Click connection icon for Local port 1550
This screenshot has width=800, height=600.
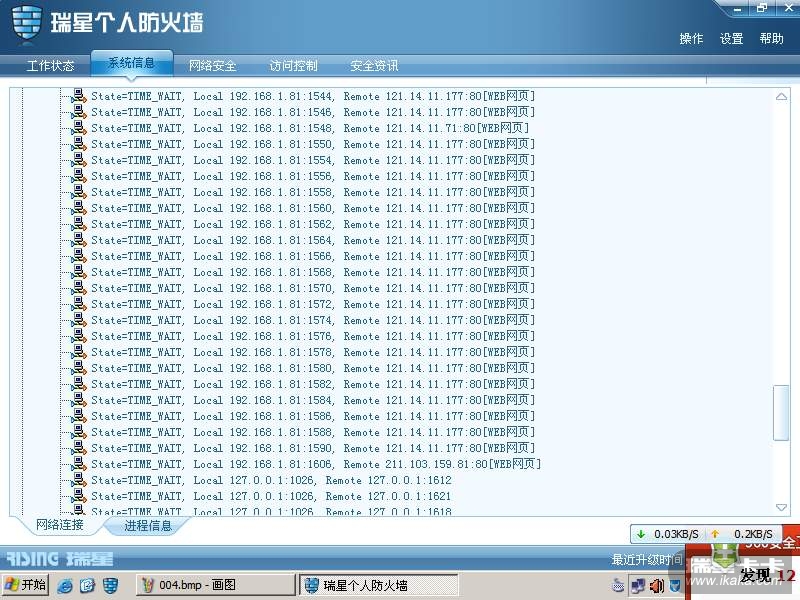pyautogui.click(x=79, y=143)
